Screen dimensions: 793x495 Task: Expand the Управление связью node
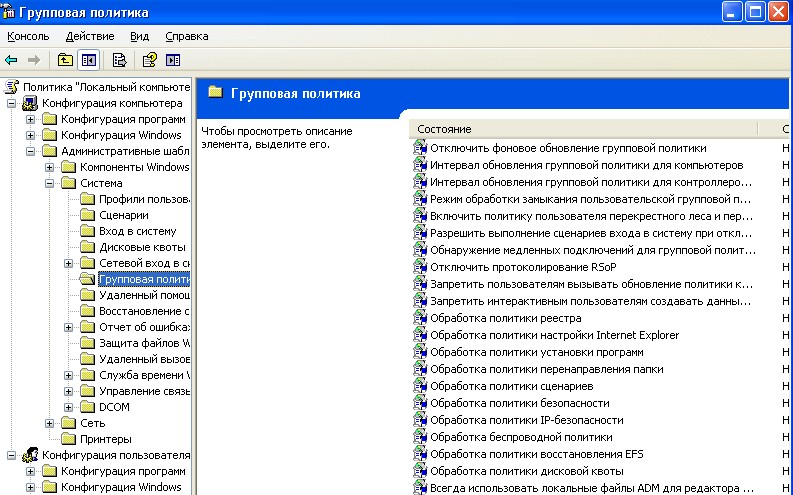[68, 391]
